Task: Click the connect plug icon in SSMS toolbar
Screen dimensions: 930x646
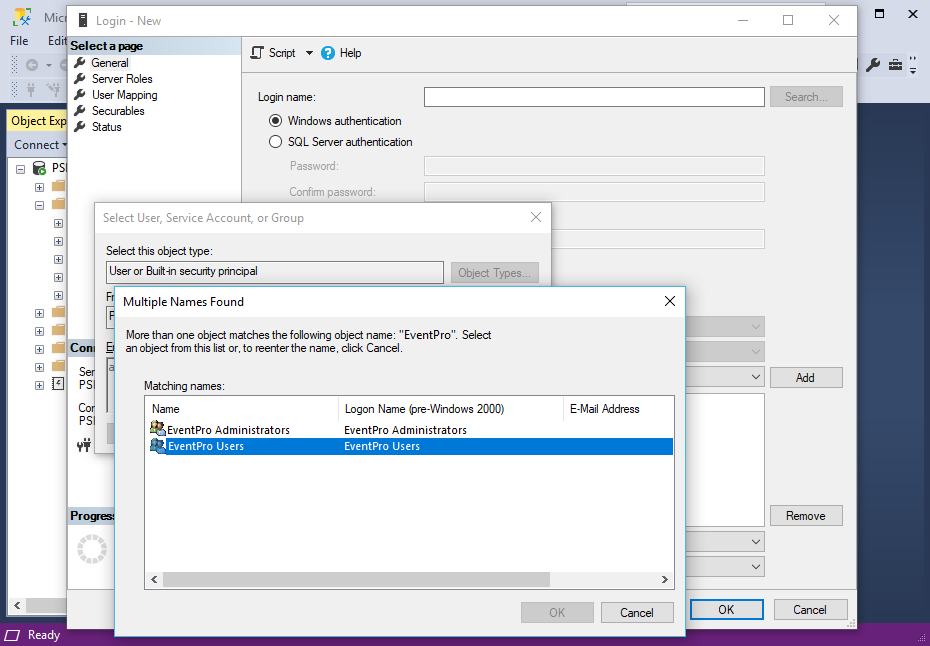Action: 31,90
